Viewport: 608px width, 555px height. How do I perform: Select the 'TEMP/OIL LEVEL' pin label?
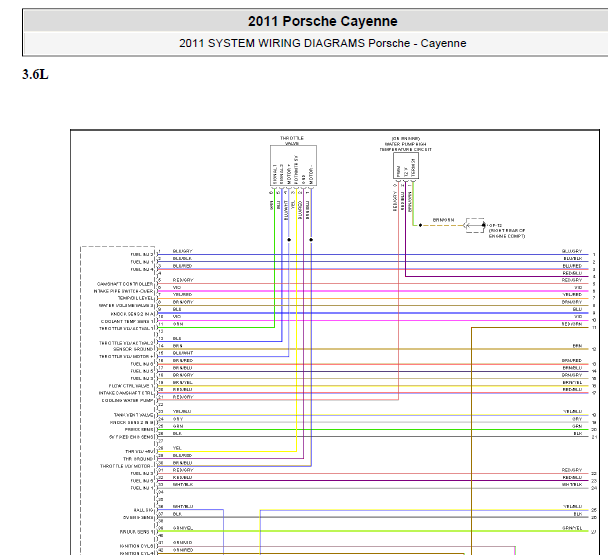pyautogui.click(x=136, y=298)
